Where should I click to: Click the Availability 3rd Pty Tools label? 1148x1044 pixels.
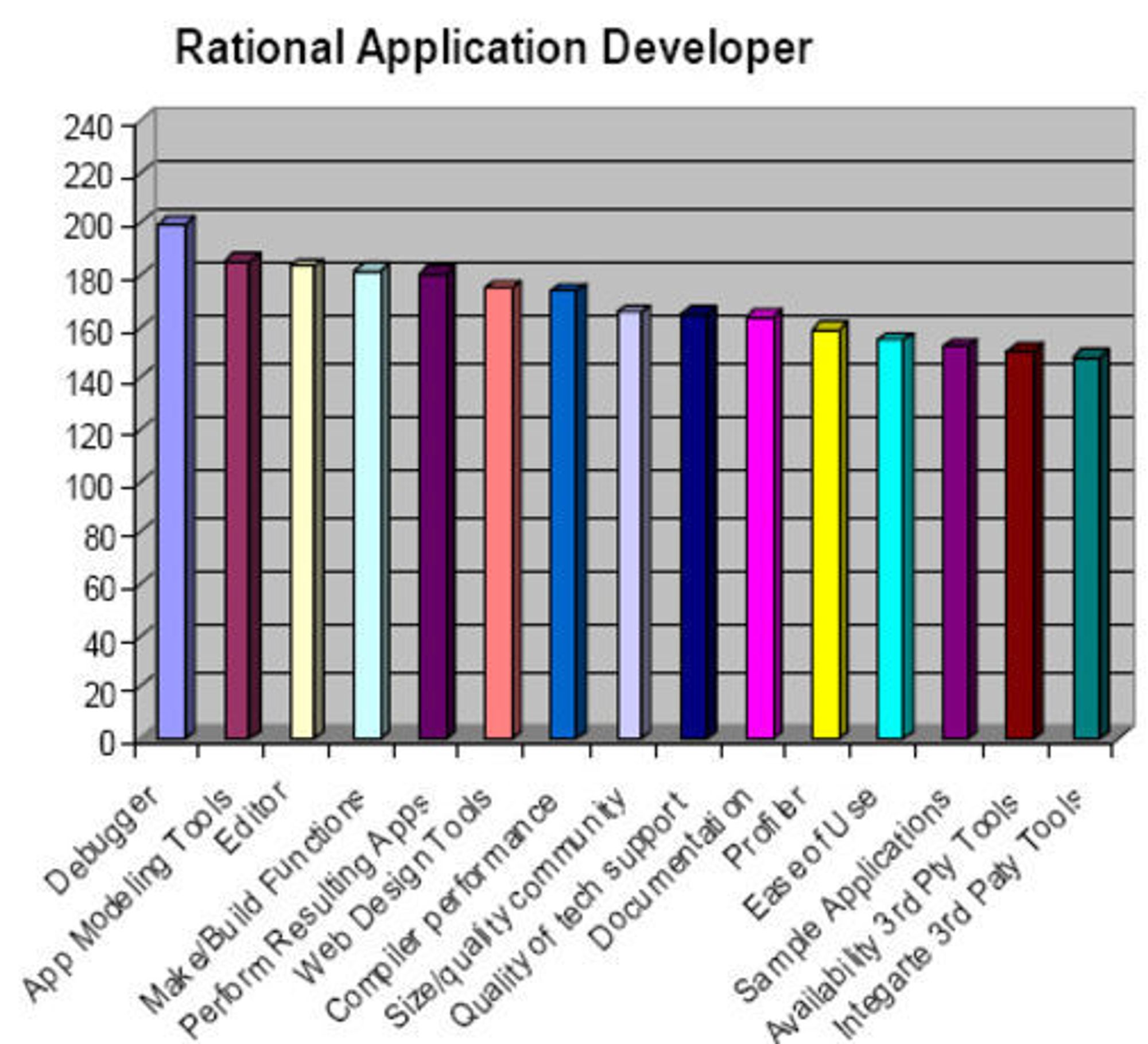point(892,918)
